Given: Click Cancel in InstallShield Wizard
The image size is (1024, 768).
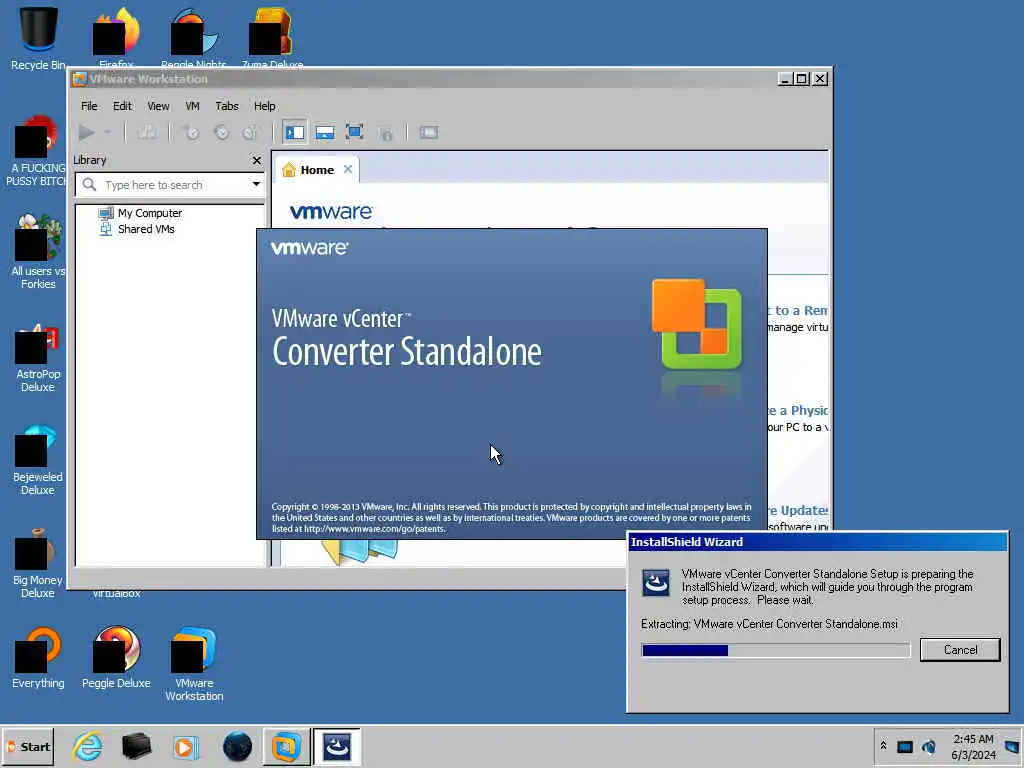Looking at the screenshot, I should (960, 650).
